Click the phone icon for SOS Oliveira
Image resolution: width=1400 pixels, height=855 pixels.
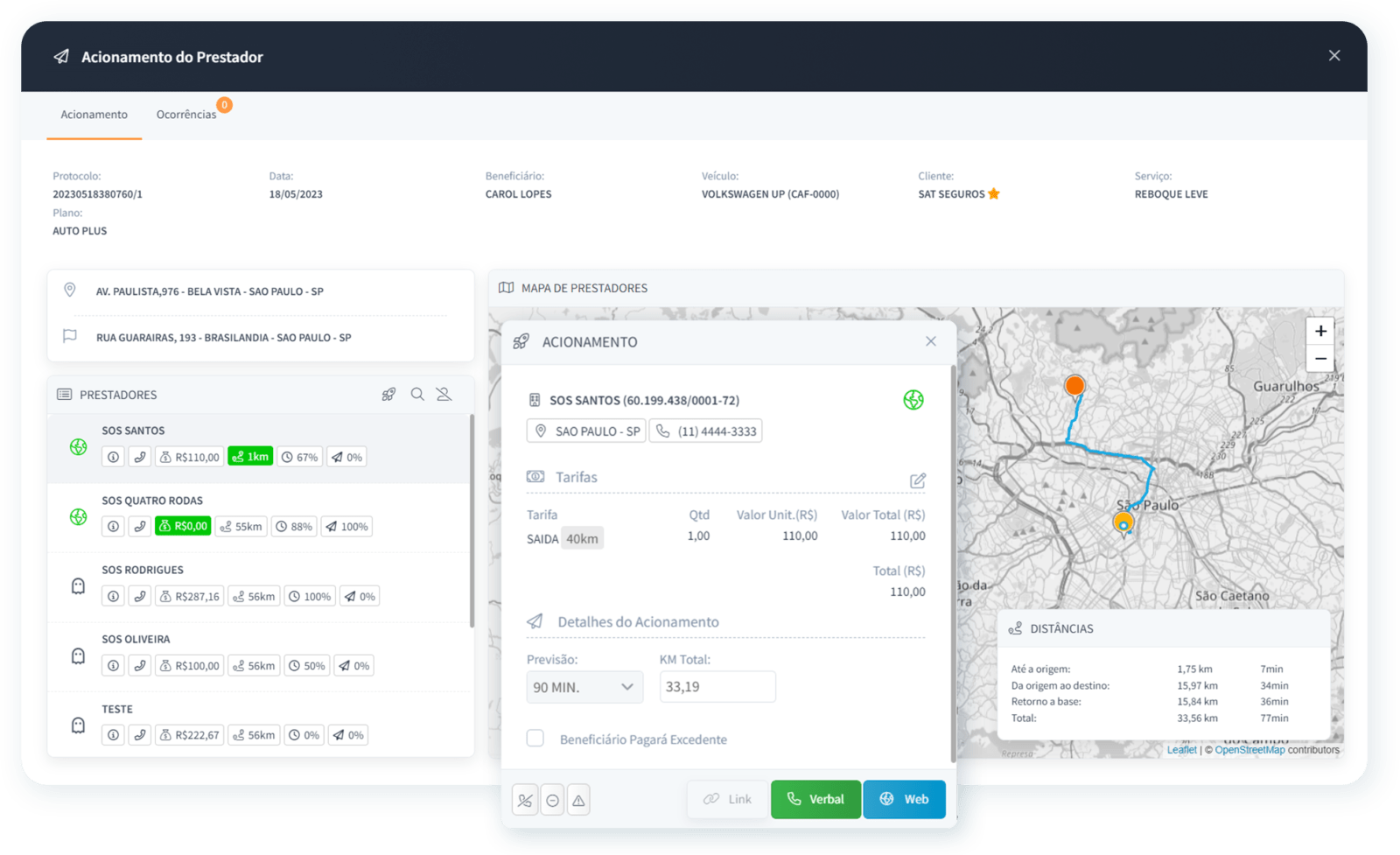(139, 666)
